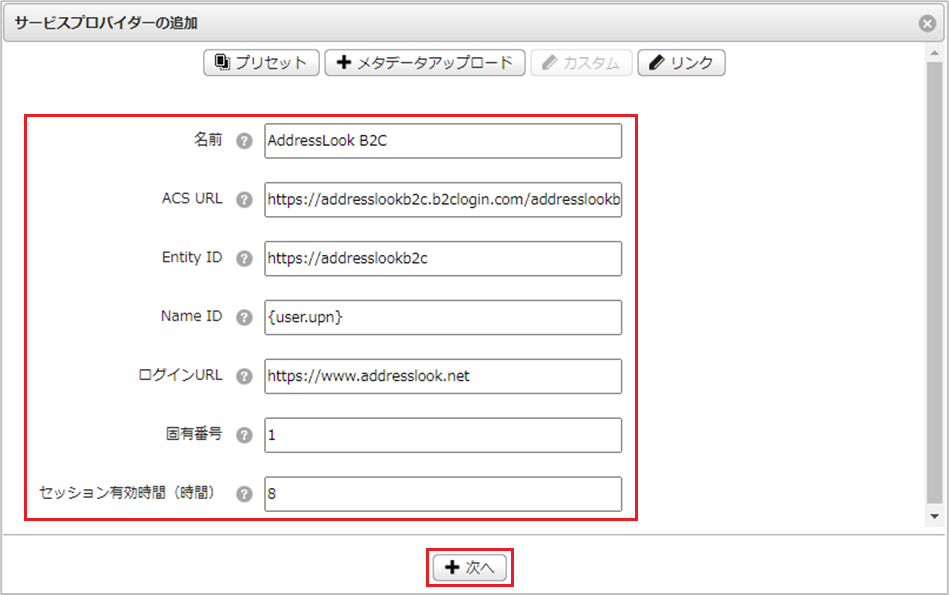Click the ACS URL label
Image resolution: width=949 pixels, height=595 pixels.
coord(192,199)
